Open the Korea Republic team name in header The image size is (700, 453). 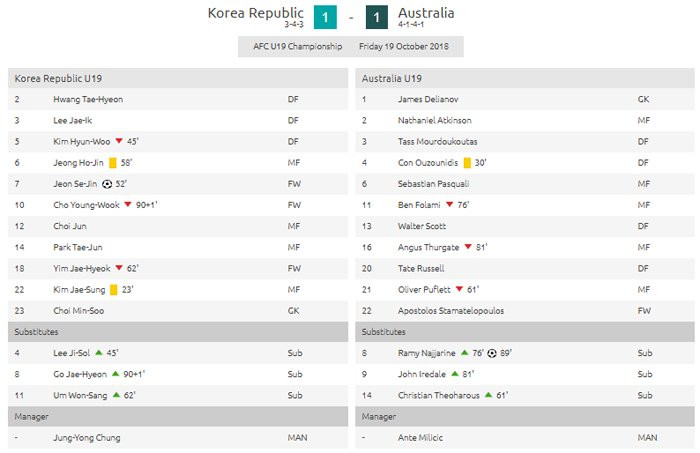(x=255, y=13)
